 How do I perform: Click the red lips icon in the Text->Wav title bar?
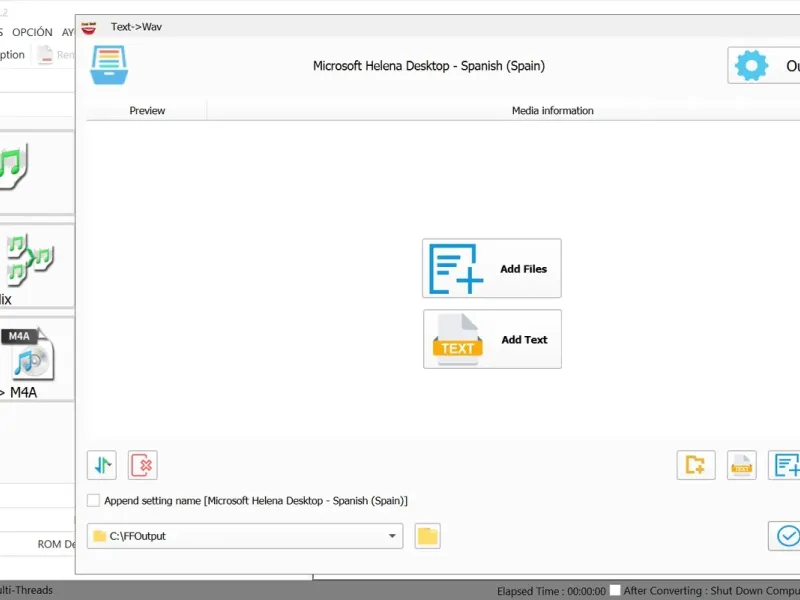click(89, 28)
